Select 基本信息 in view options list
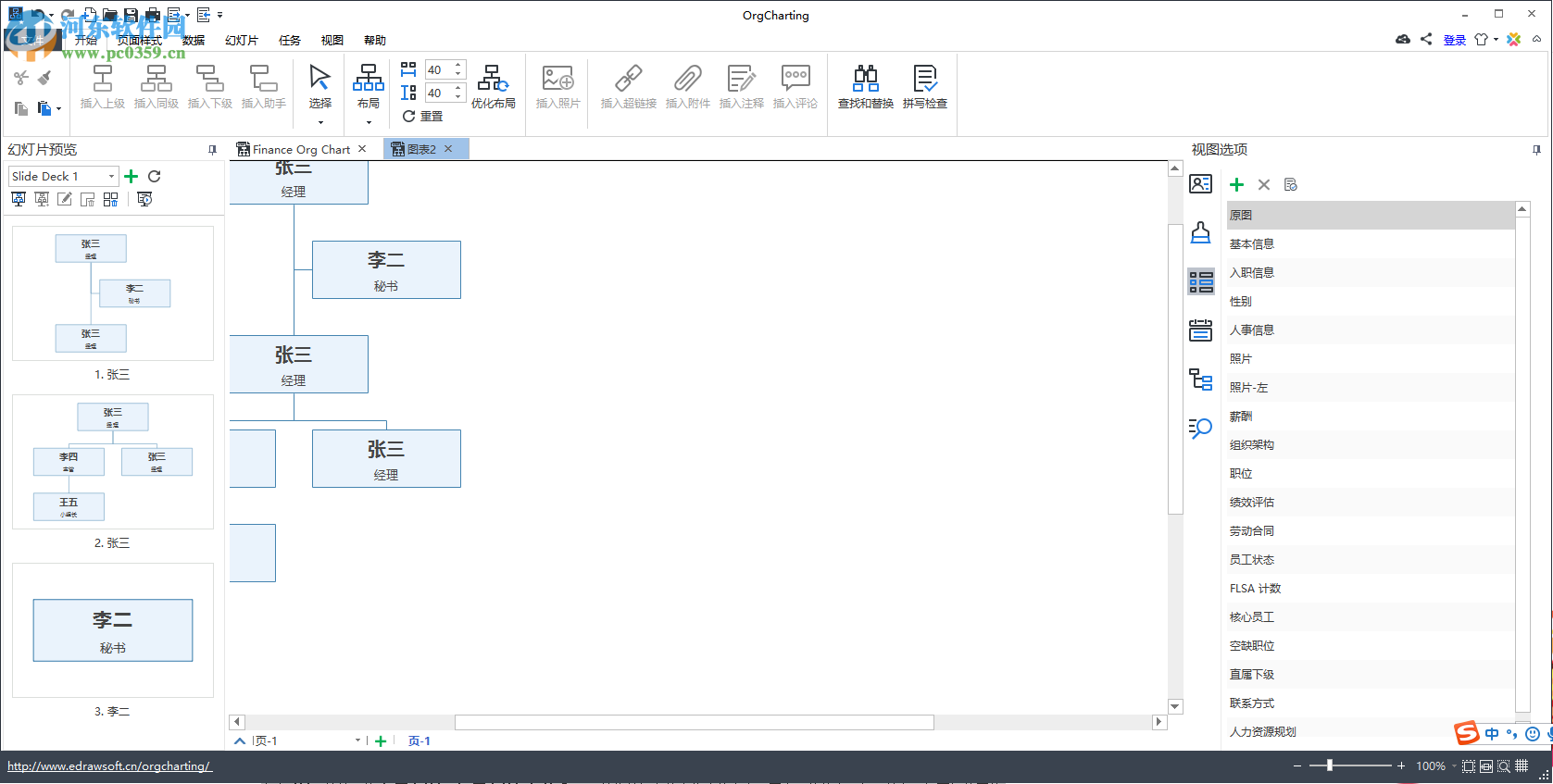The height and width of the screenshot is (784, 1553). pyautogui.click(x=1371, y=244)
